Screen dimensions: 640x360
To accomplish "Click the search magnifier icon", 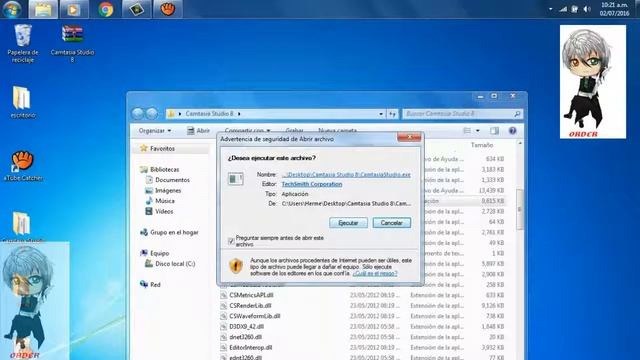I will (x=517, y=114).
